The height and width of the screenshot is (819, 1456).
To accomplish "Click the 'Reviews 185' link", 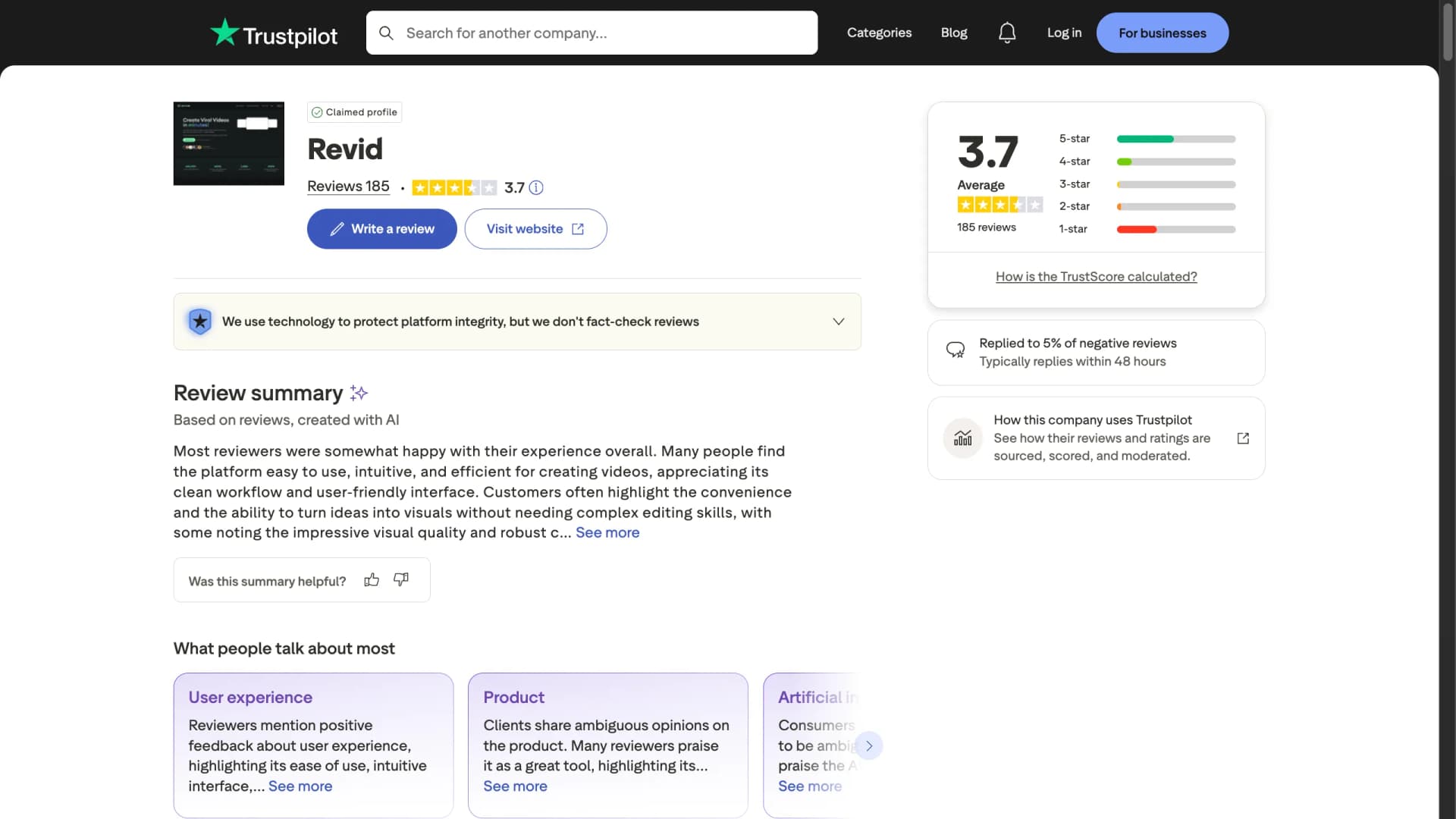I will coord(347,187).
